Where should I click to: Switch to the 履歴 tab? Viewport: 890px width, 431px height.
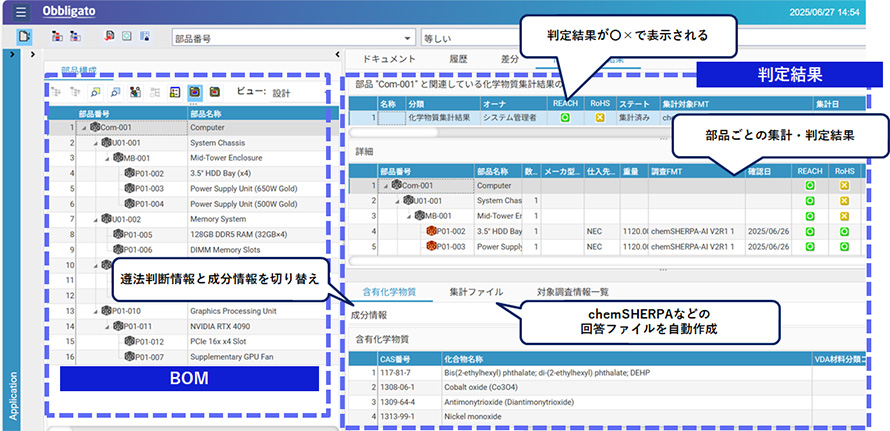point(458,59)
